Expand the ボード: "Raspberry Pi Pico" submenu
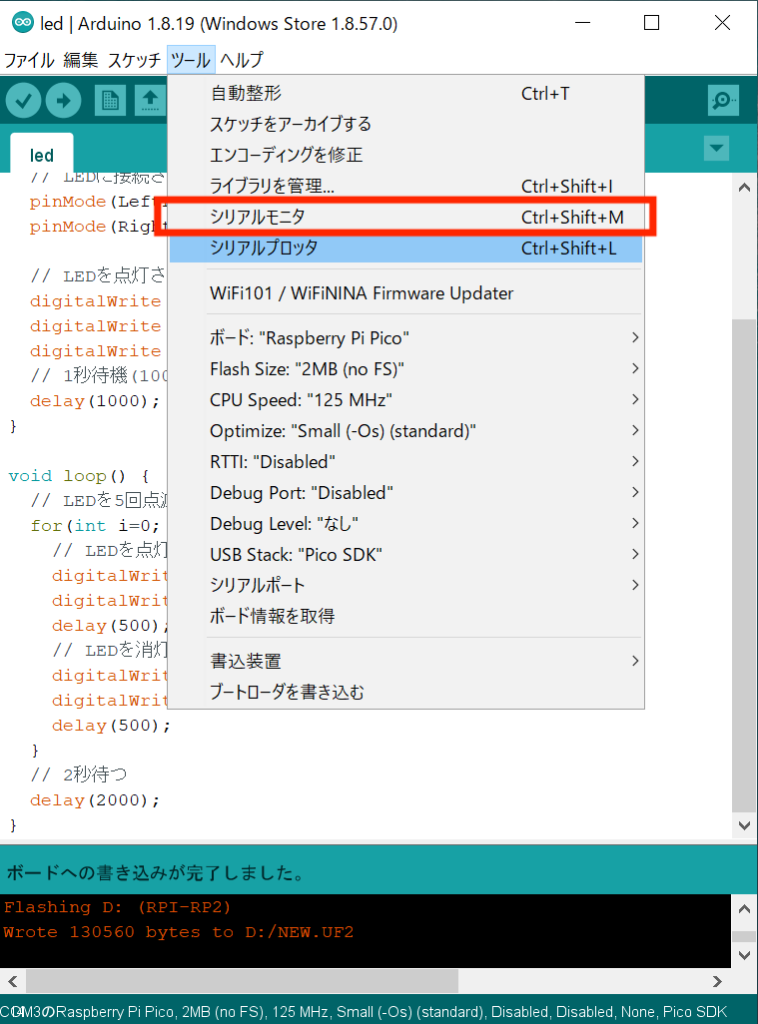The height and width of the screenshot is (1024, 758). point(405,338)
